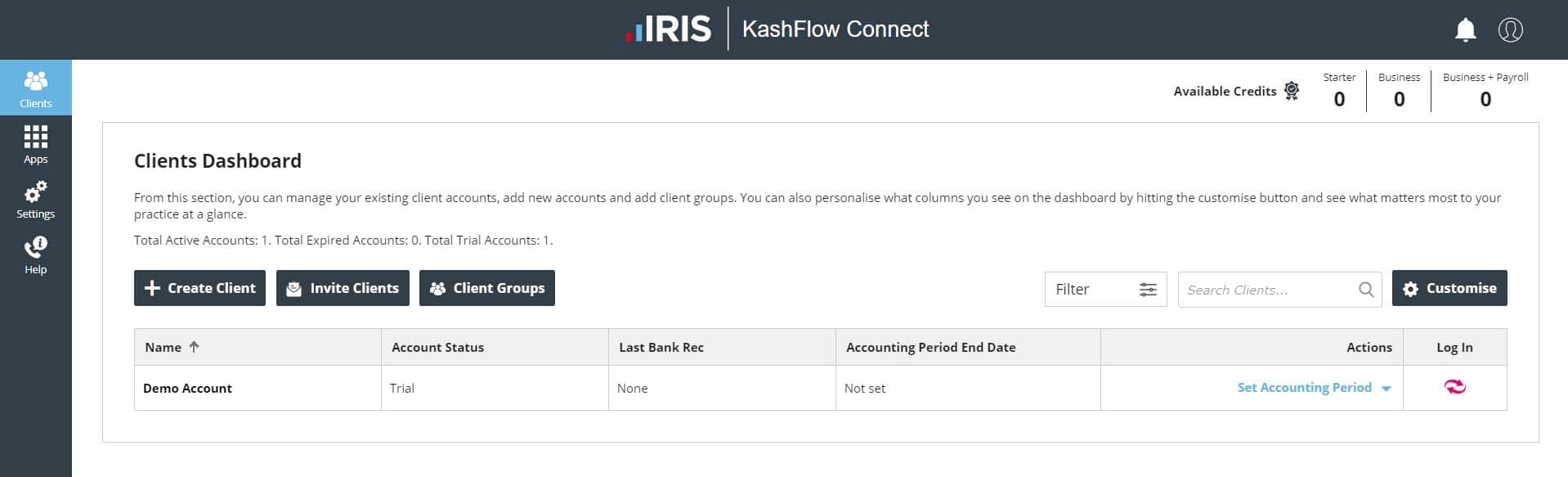Click the Available Credits badge icon
The image size is (1568, 477).
pos(1292,90)
